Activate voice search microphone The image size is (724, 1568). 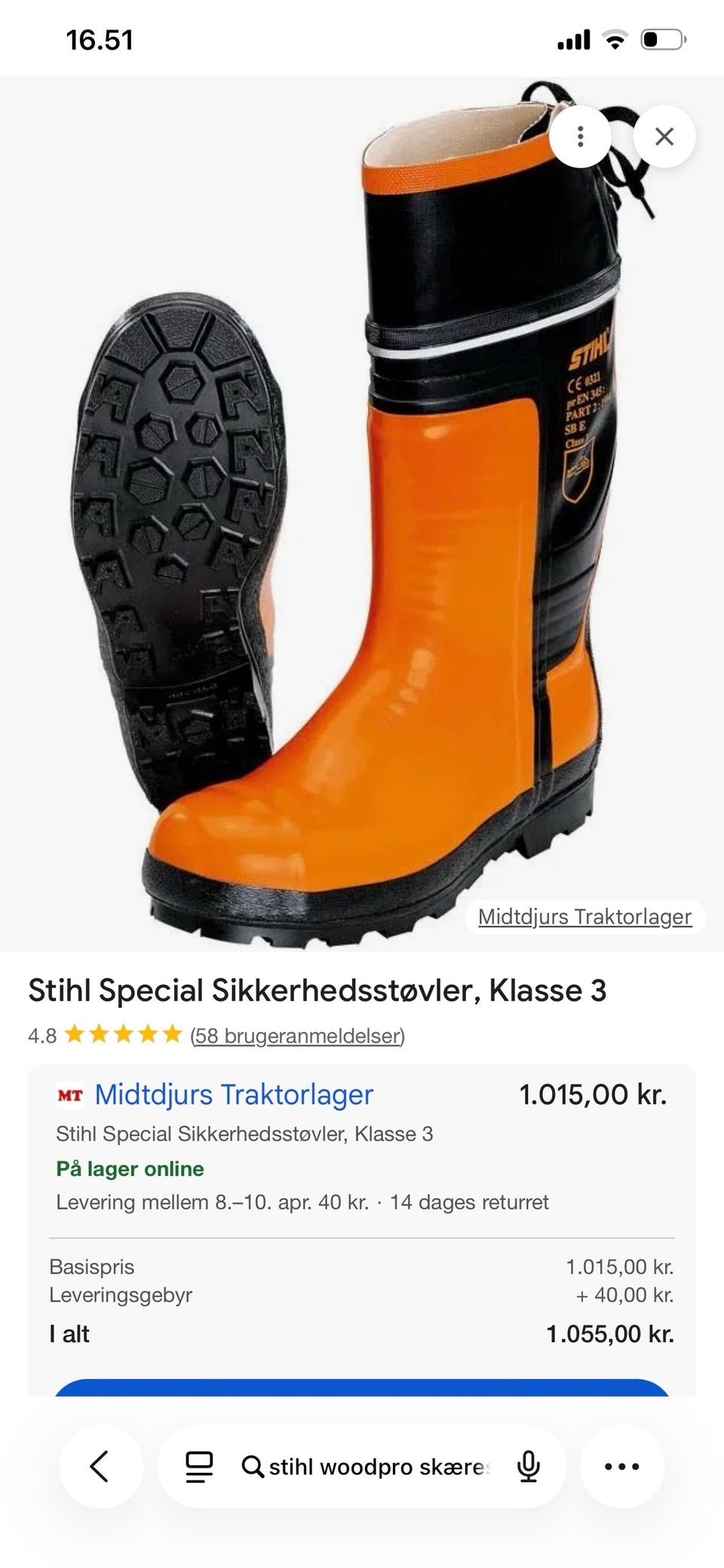coord(528,1467)
